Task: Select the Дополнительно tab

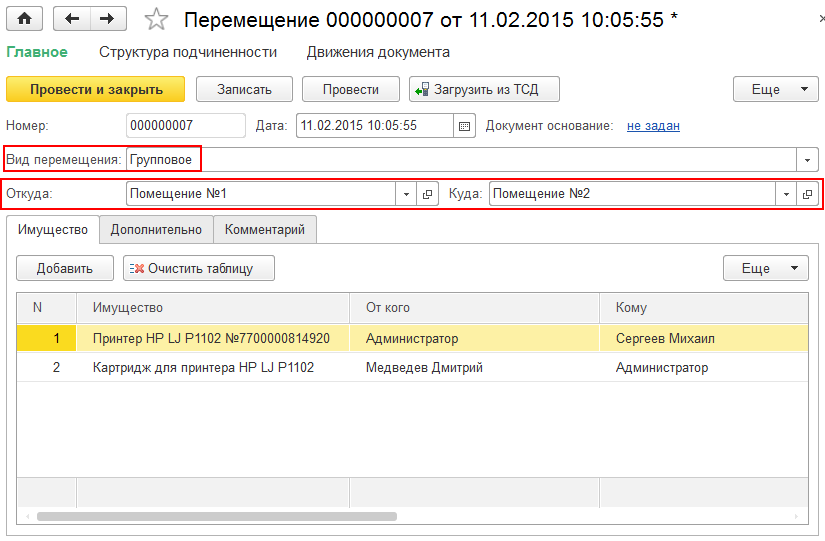Action: click(156, 230)
